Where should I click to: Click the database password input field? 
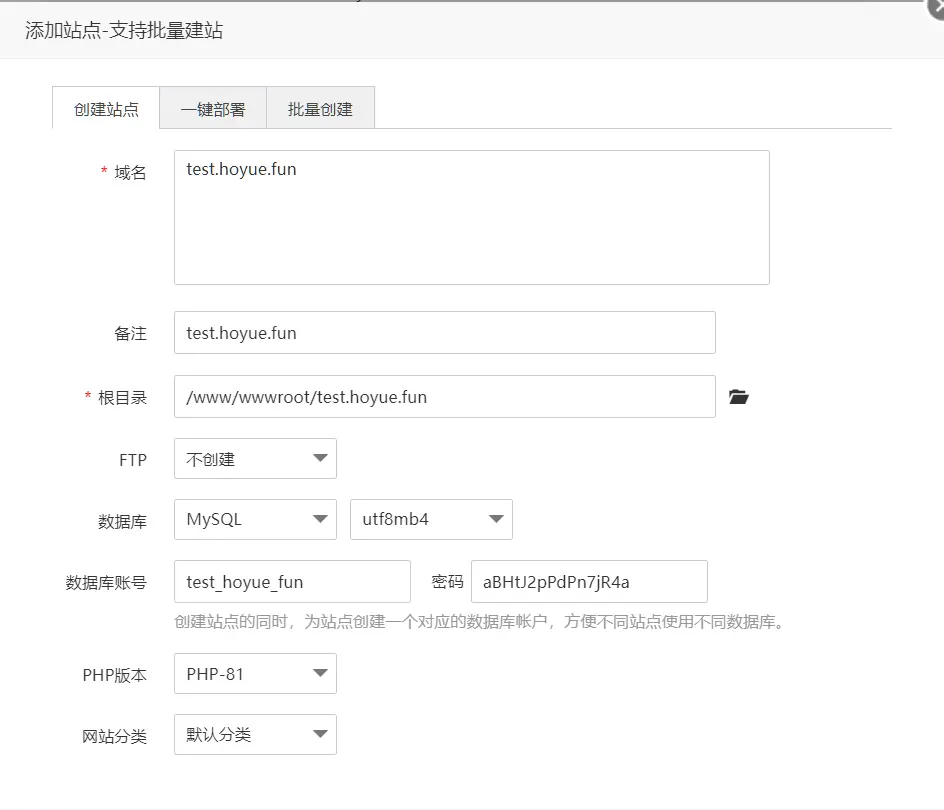589,582
